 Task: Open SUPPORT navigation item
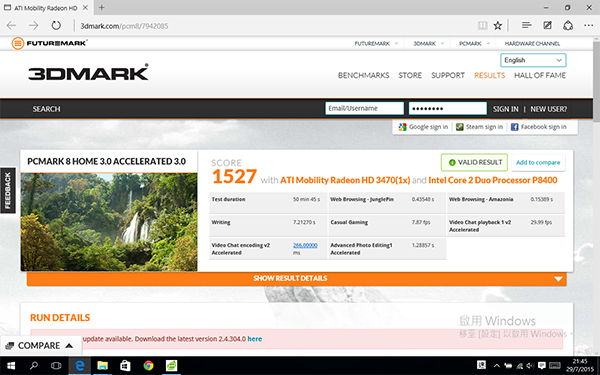(x=448, y=75)
